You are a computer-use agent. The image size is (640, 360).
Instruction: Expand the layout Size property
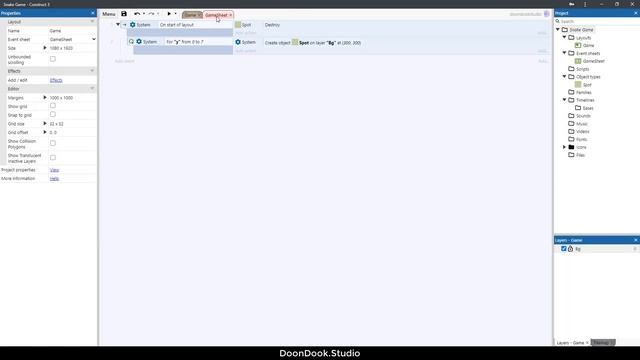45,48
